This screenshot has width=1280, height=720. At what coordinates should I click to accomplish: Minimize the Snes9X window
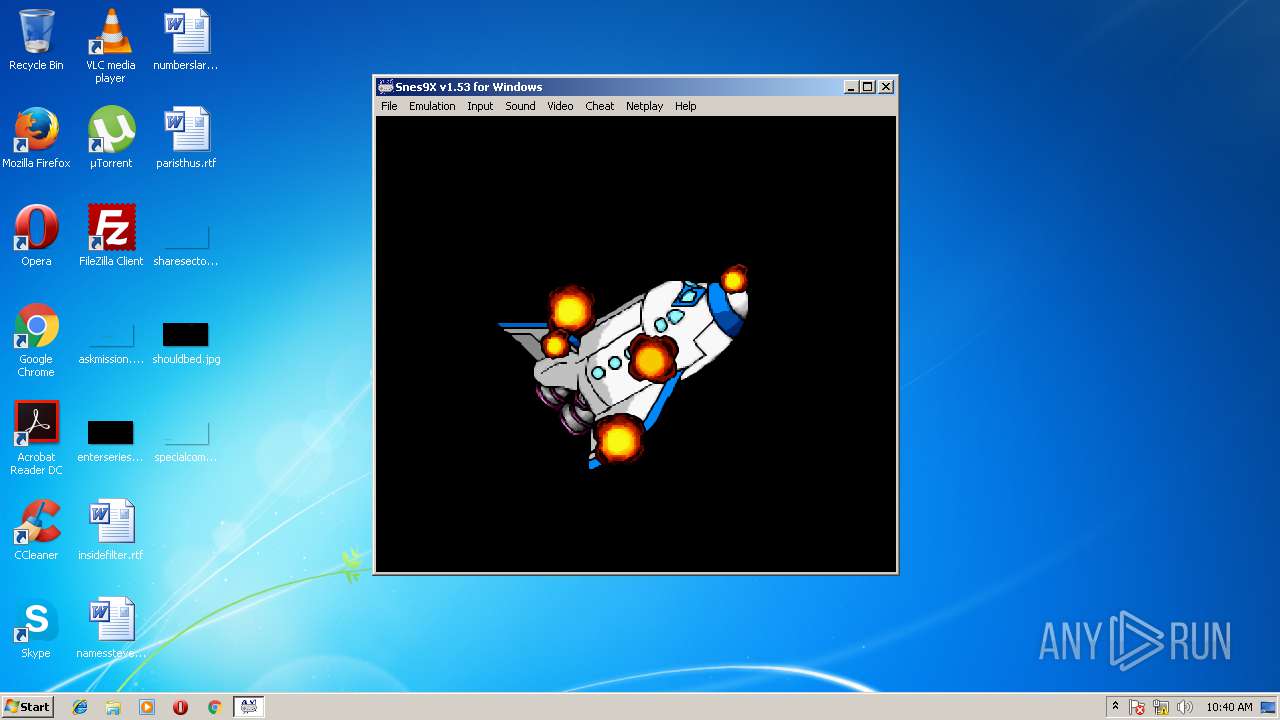click(851, 87)
